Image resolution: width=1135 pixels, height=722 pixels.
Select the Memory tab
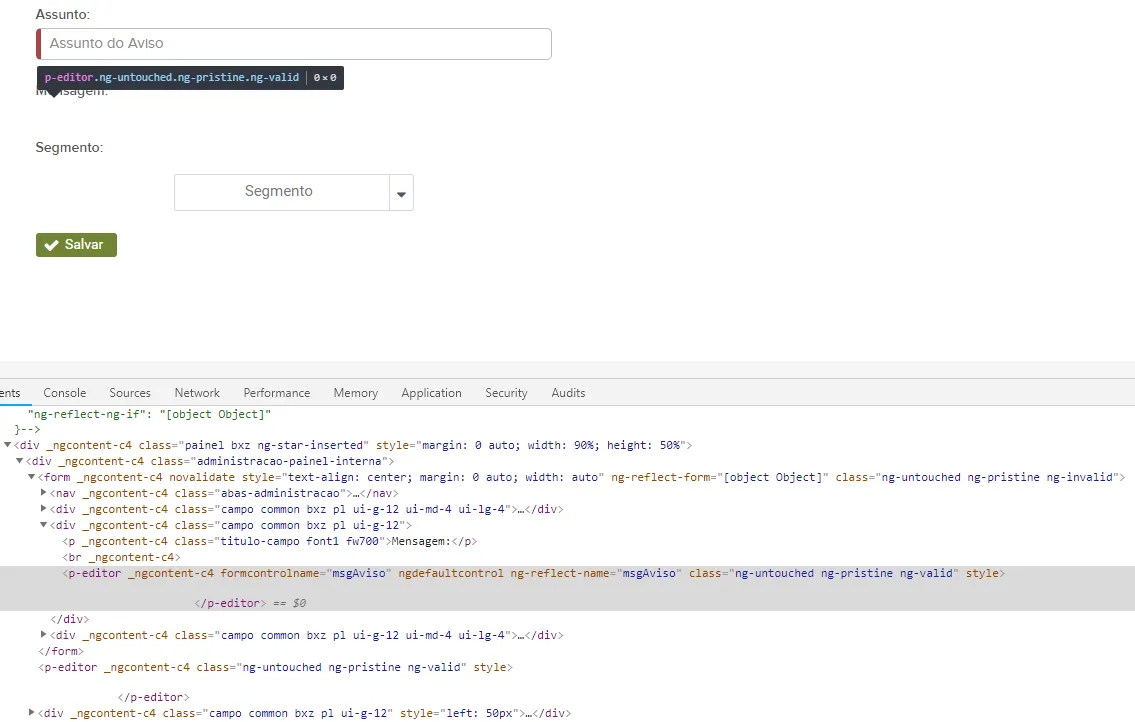tap(355, 393)
